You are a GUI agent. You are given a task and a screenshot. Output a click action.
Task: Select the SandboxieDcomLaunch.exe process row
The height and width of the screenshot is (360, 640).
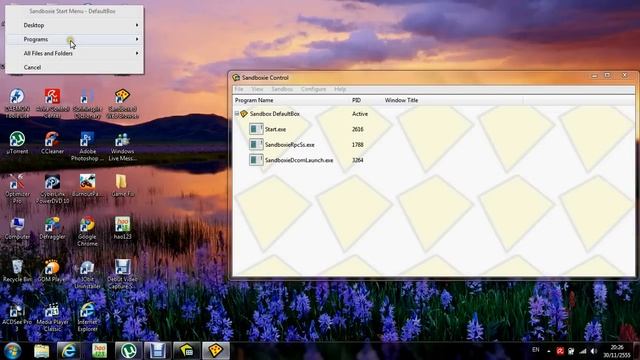pyautogui.click(x=307, y=160)
